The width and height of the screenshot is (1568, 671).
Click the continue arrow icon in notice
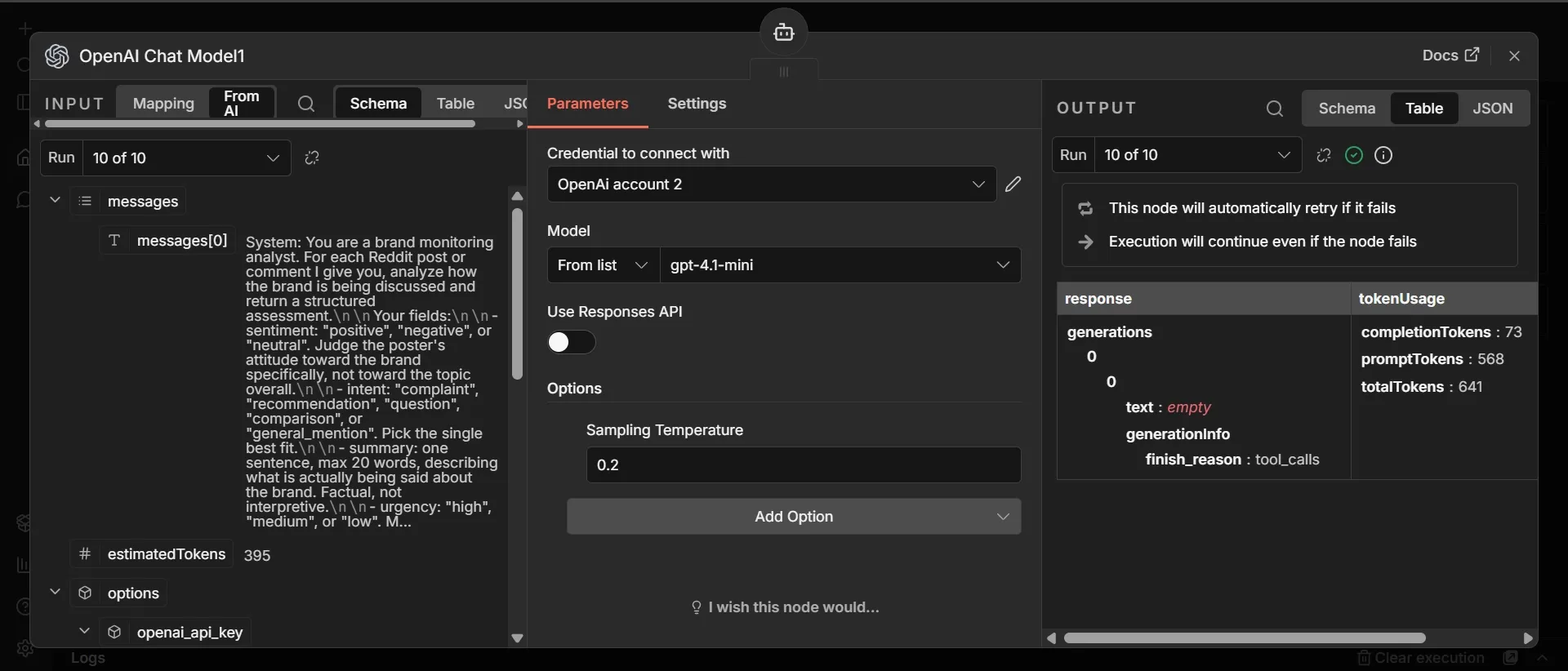1085,242
